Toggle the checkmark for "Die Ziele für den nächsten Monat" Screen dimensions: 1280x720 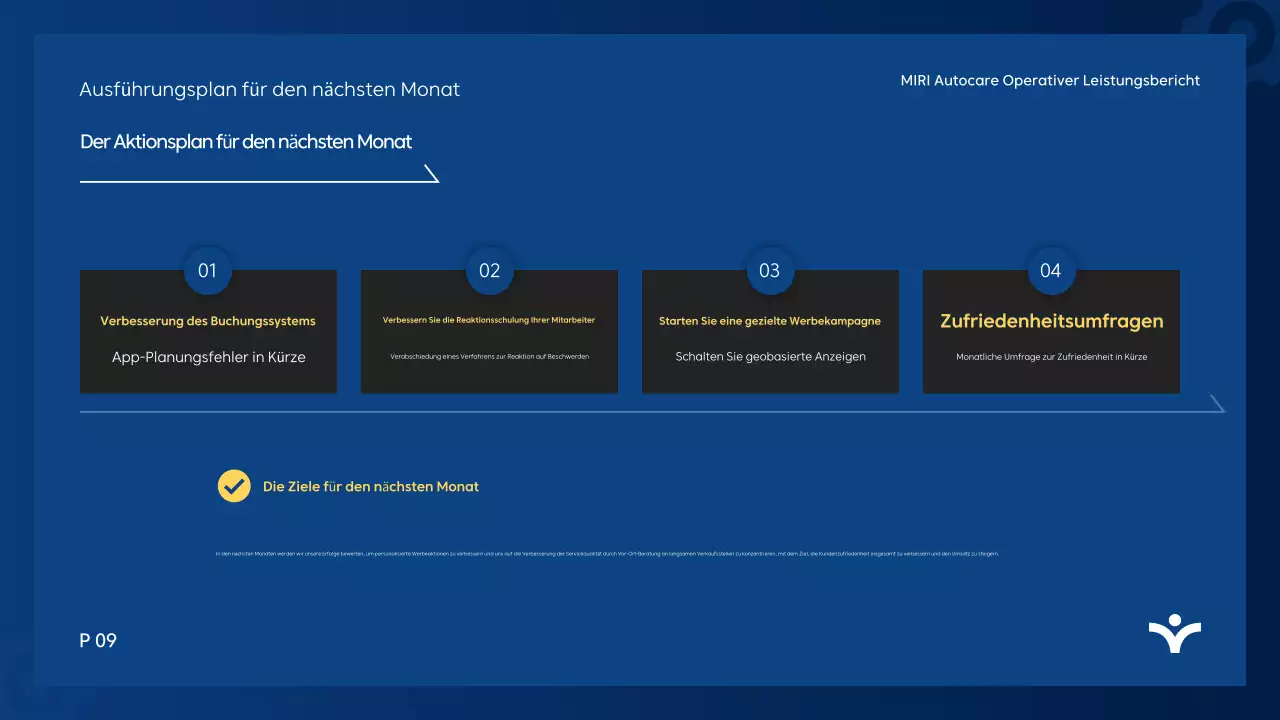234,486
